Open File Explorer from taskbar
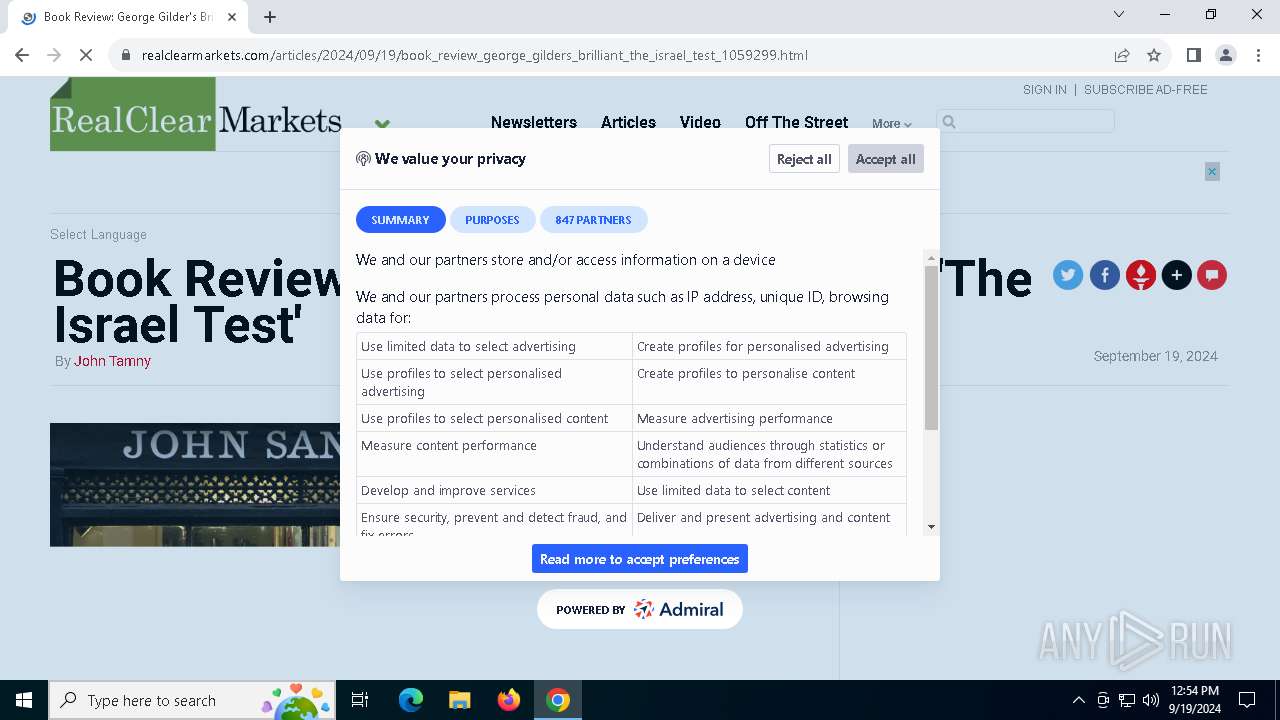 coord(459,700)
